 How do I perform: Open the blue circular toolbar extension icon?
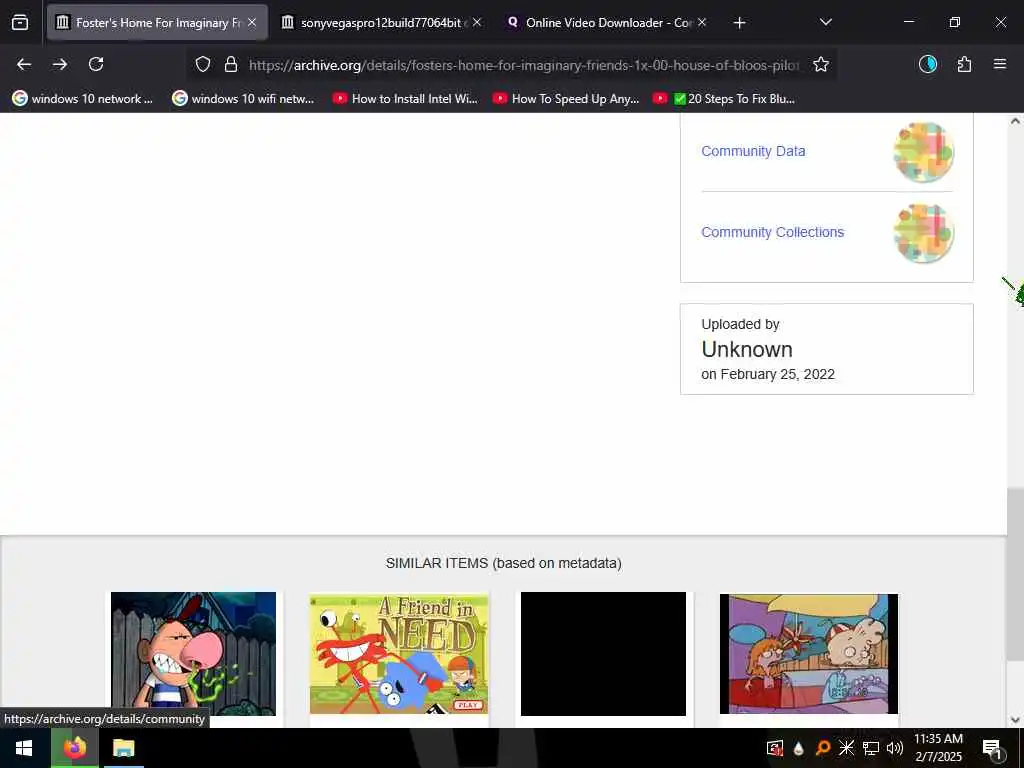click(x=927, y=64)
